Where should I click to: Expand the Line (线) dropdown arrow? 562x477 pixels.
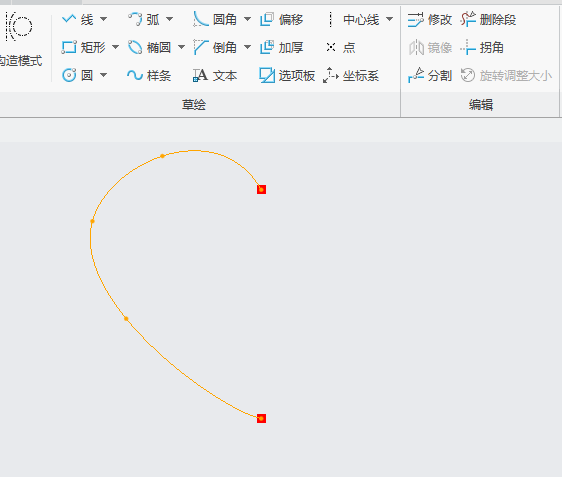tap(104, 19)
